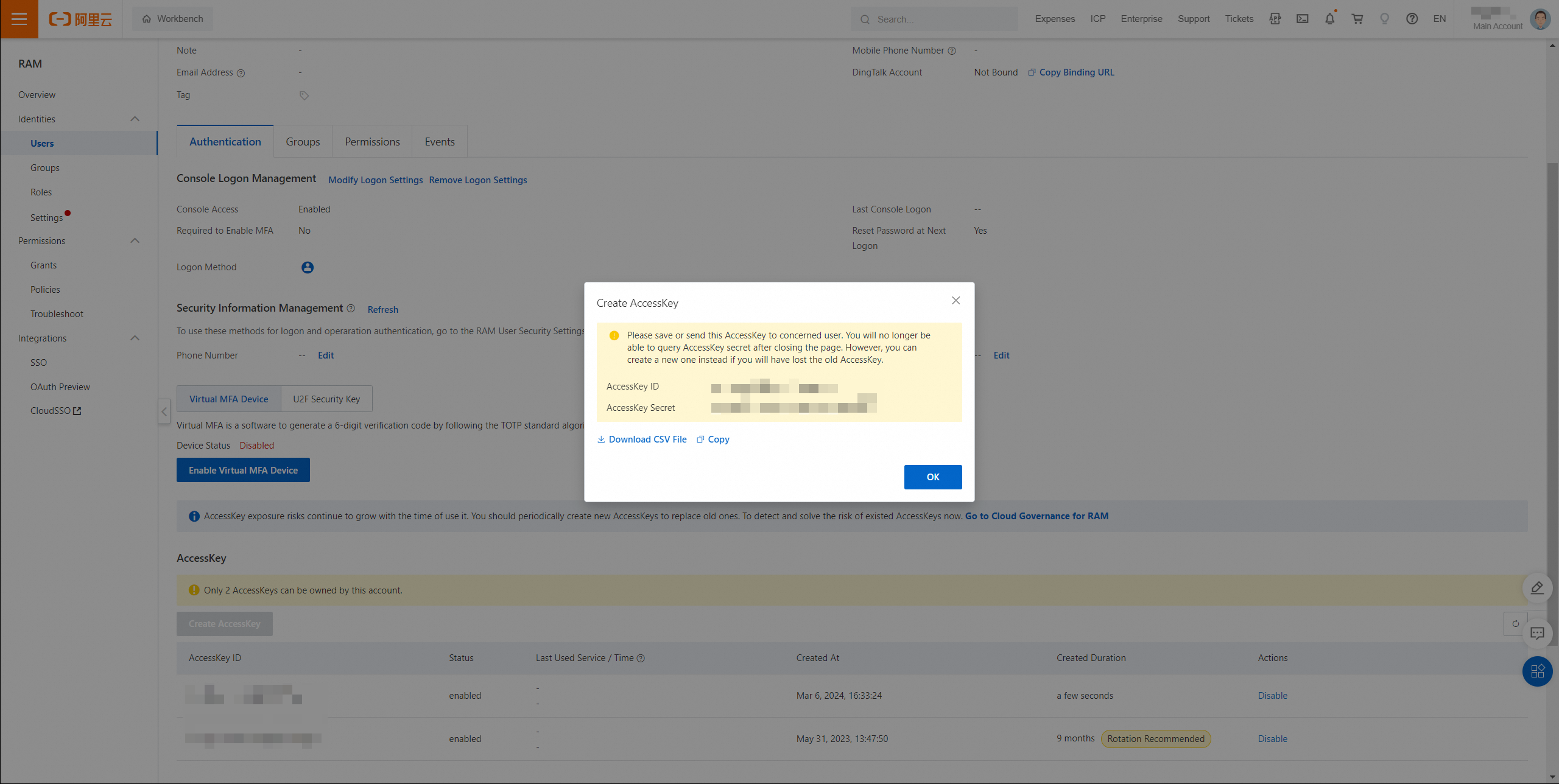Click the lightbulb icon in top bar

pyautogui.click(x=1384, y=19)
